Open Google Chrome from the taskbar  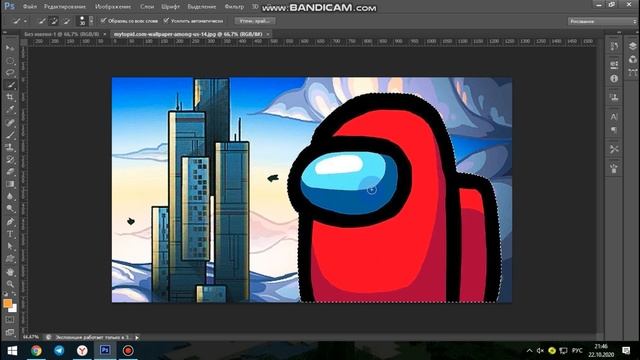36,350
